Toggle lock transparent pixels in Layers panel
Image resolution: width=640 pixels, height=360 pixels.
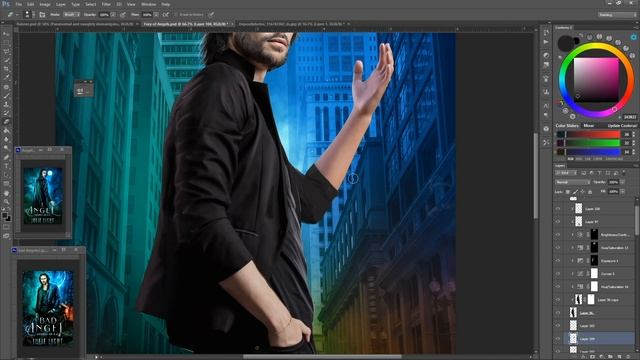pos(568,191)
